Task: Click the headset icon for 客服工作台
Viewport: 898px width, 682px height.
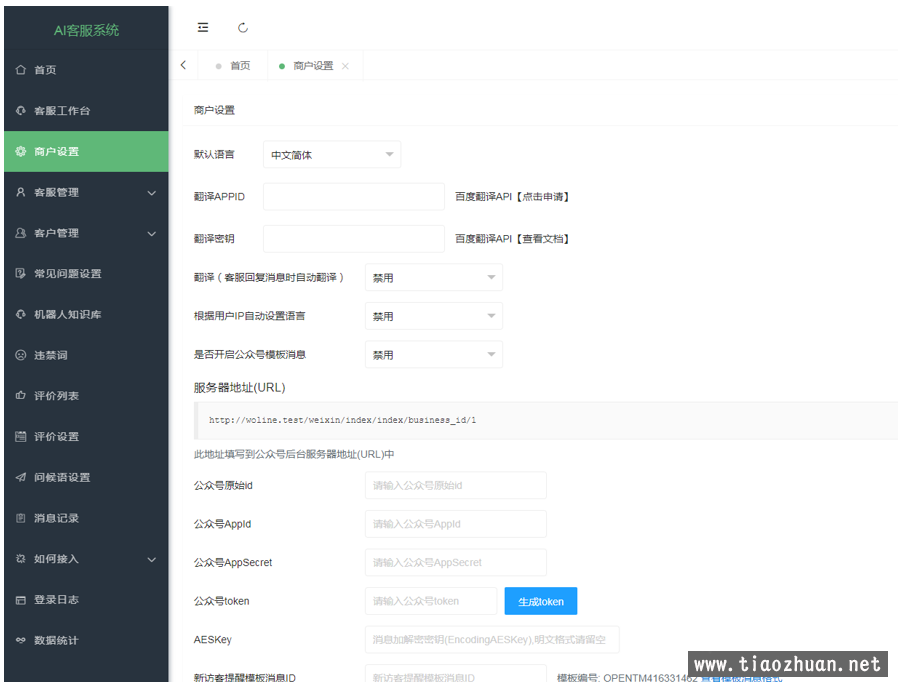Action: (20, 111)
